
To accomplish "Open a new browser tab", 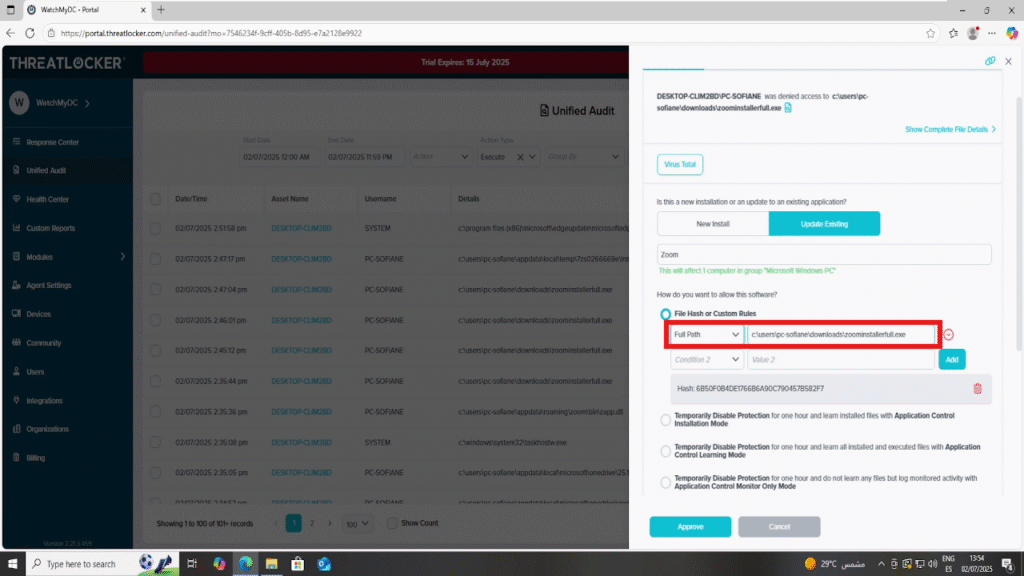I will click(x=161, y=10).
